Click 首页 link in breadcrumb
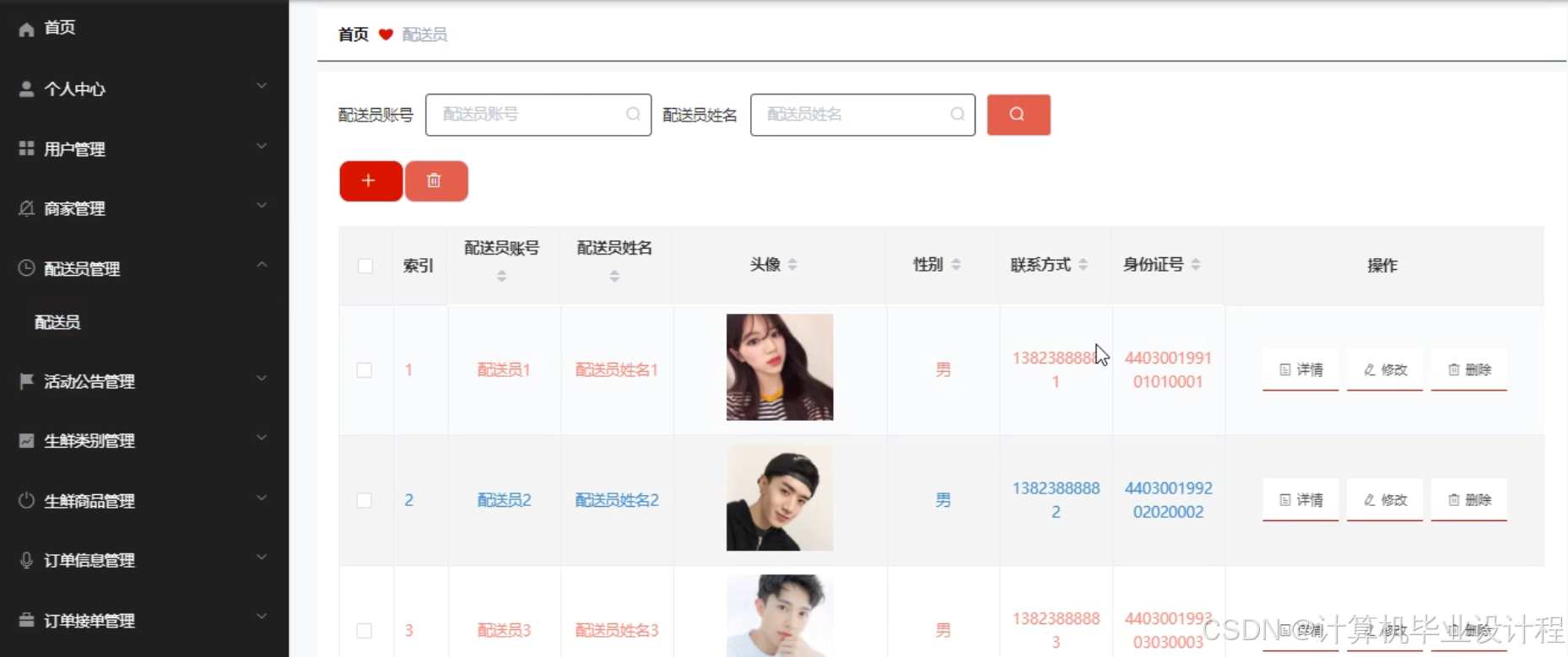Image resolution: width=1568 pixels, height=657 pixels. [354, 35]
